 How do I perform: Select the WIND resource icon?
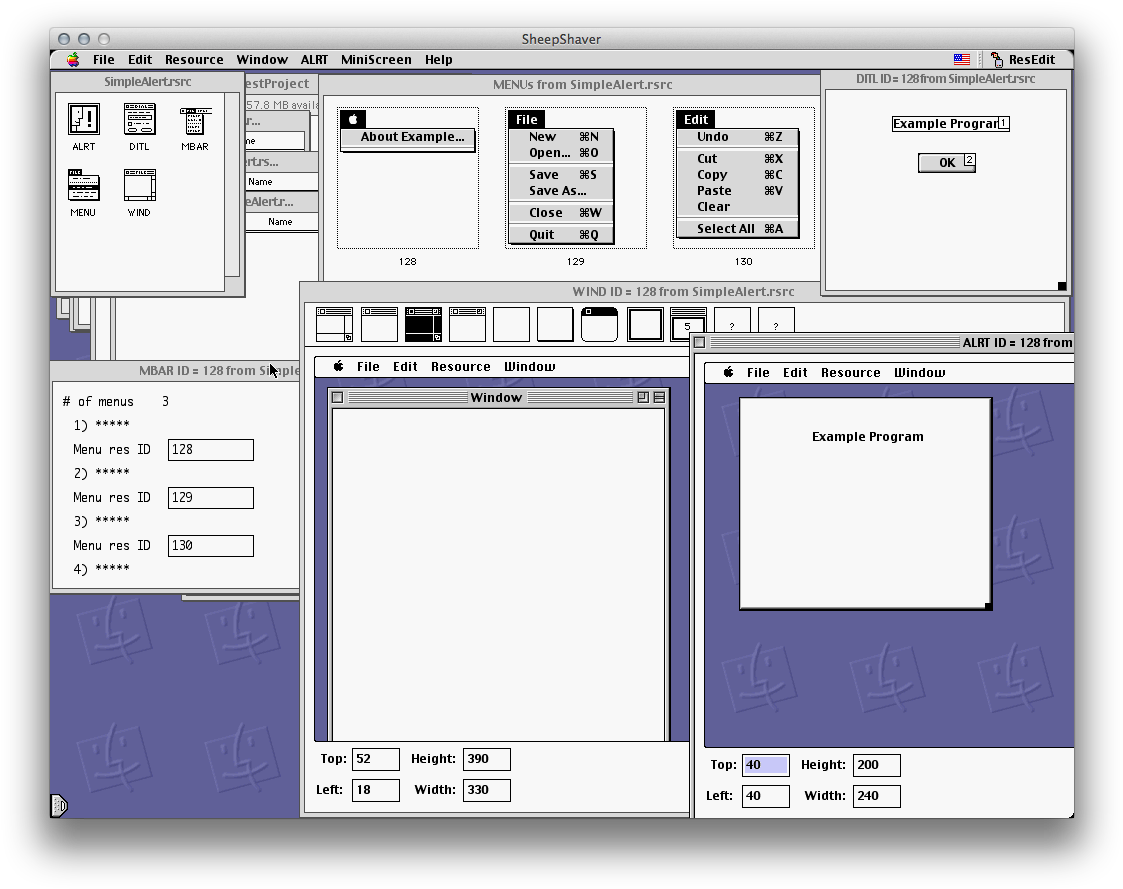pyautogui.click(x=139, y=186)
